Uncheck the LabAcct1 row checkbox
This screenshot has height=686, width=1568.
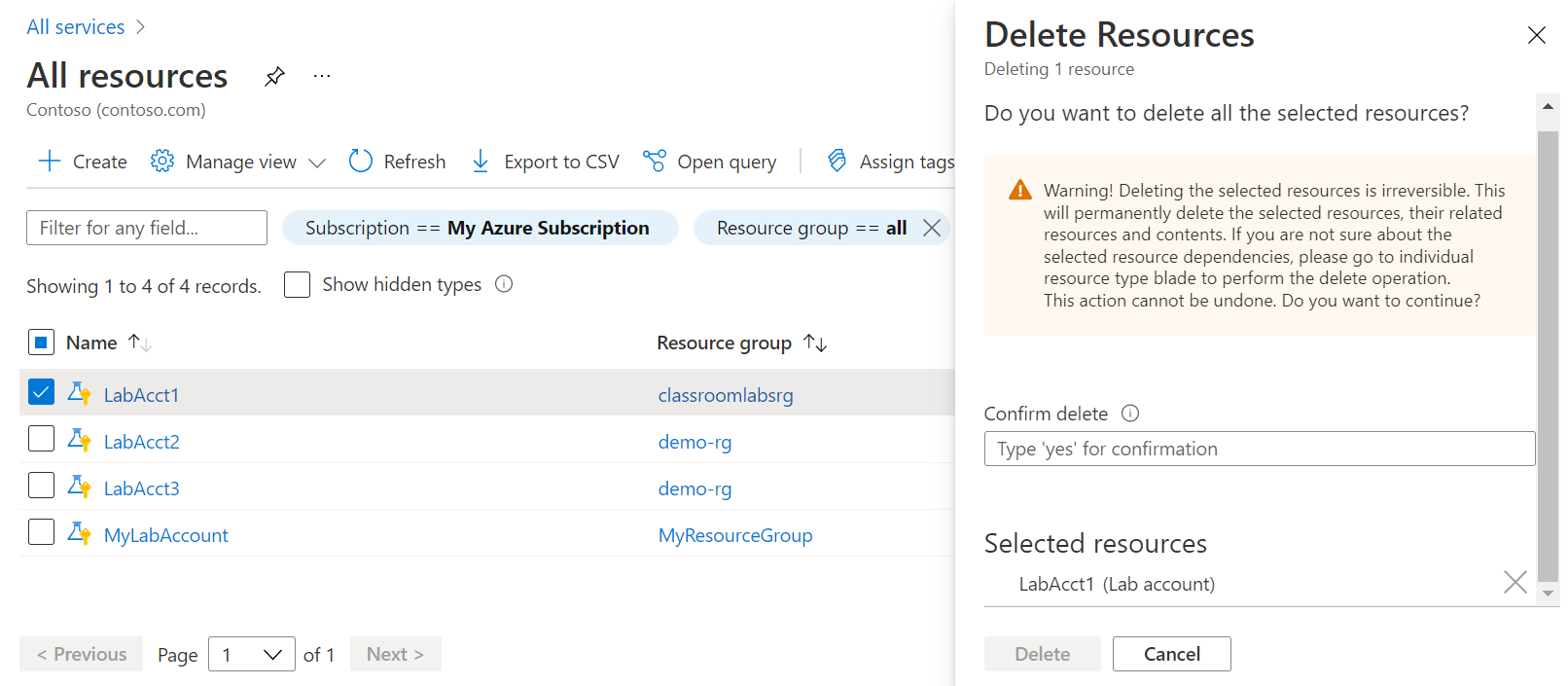point(41,392)
